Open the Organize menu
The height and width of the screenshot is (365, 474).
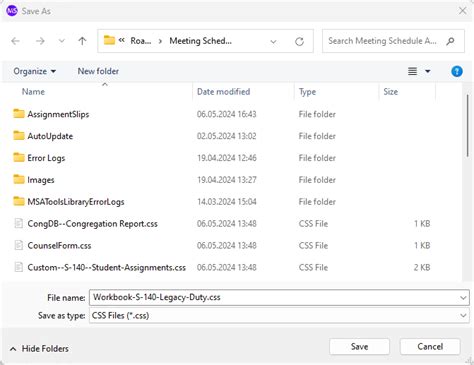[34, 71]
